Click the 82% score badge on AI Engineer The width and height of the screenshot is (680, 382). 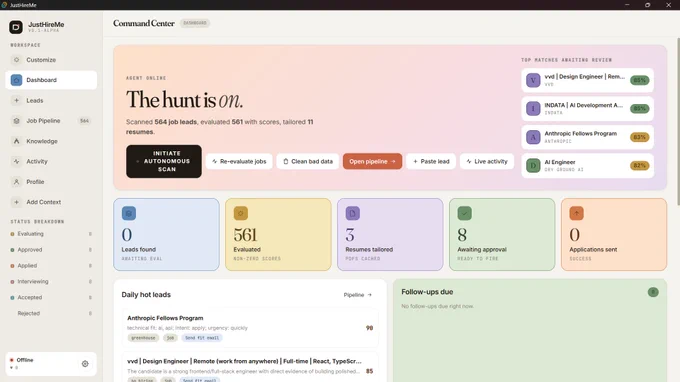pyautogui.click(x=640, y=166)
